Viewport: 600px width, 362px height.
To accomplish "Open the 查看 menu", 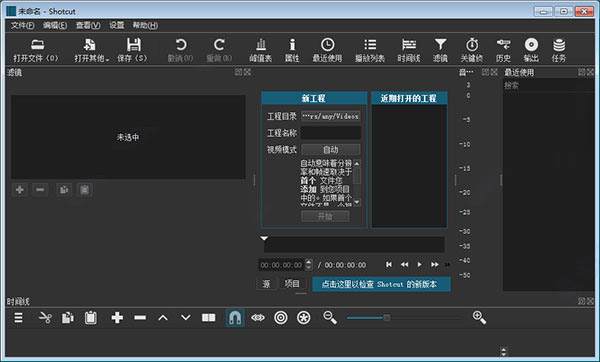I will click(x=88, y=25).
